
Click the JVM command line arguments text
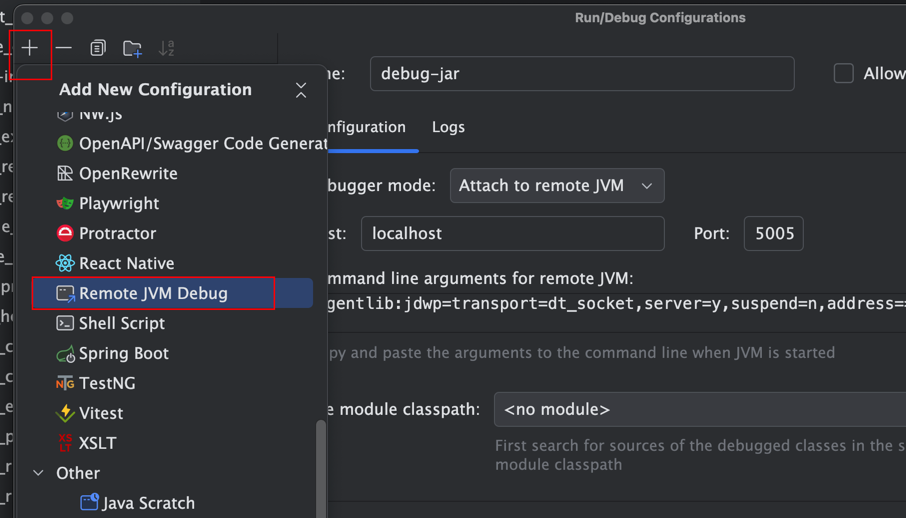[x=616, y=304]
